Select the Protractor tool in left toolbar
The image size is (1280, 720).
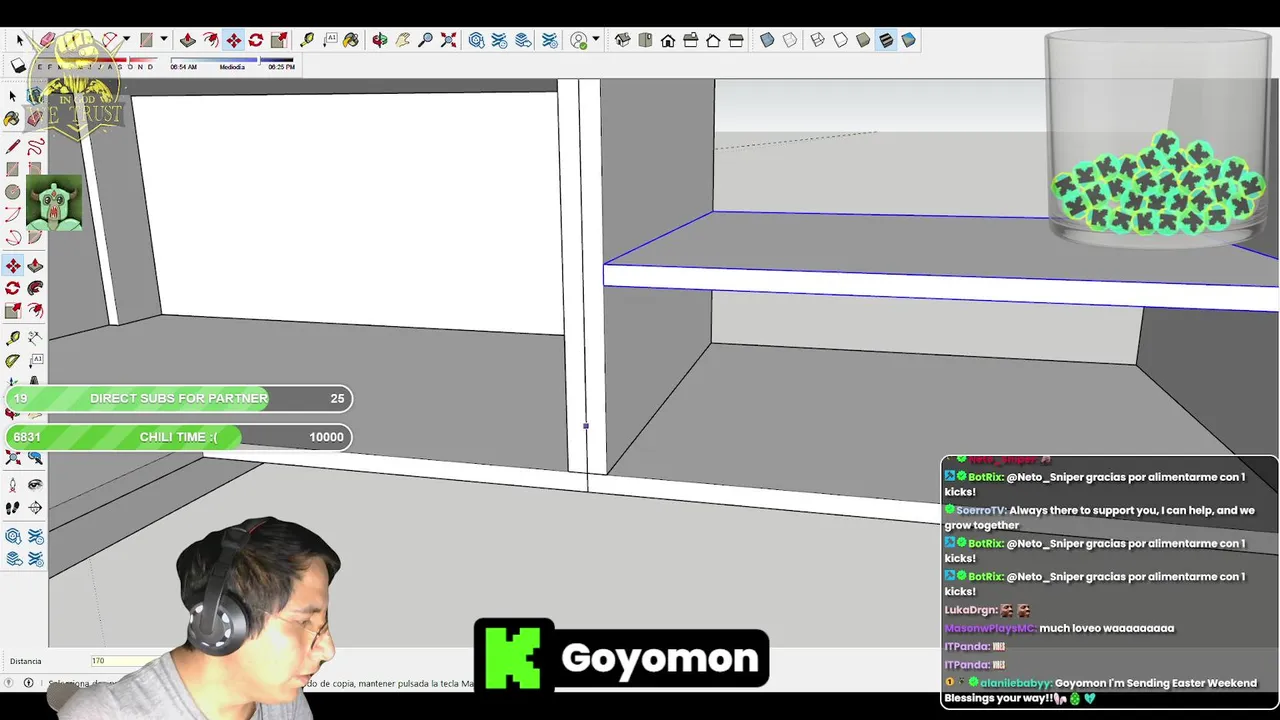pyautogui.click(x=12, y=360)
